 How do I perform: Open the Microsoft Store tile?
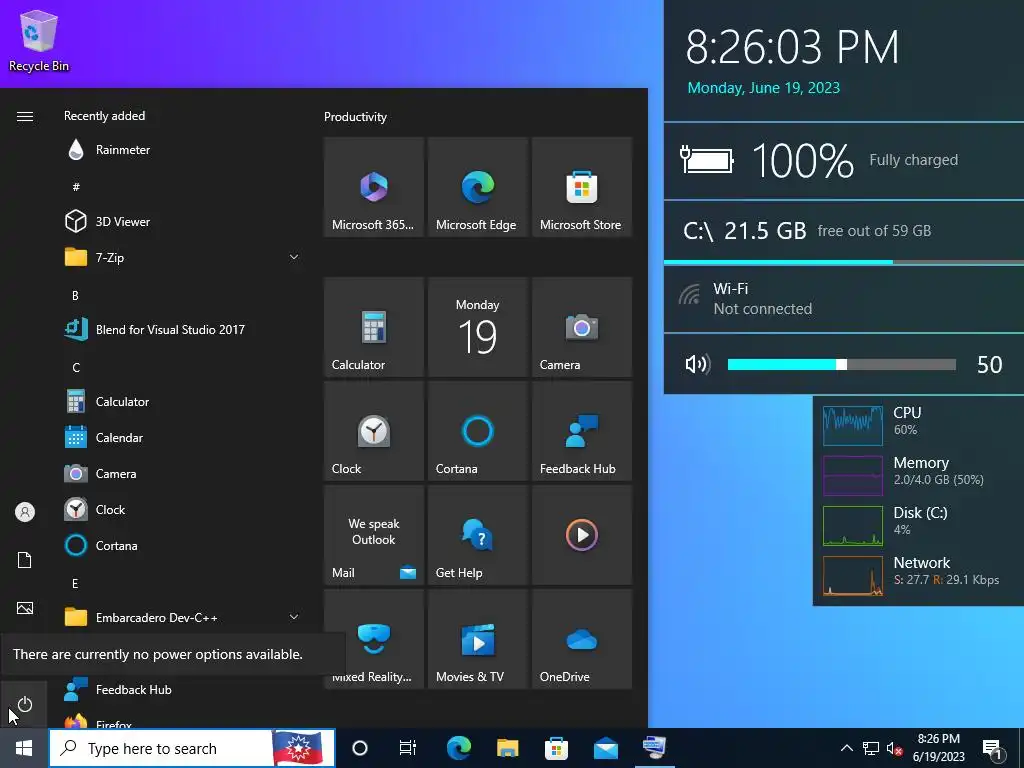click(582, 187)
